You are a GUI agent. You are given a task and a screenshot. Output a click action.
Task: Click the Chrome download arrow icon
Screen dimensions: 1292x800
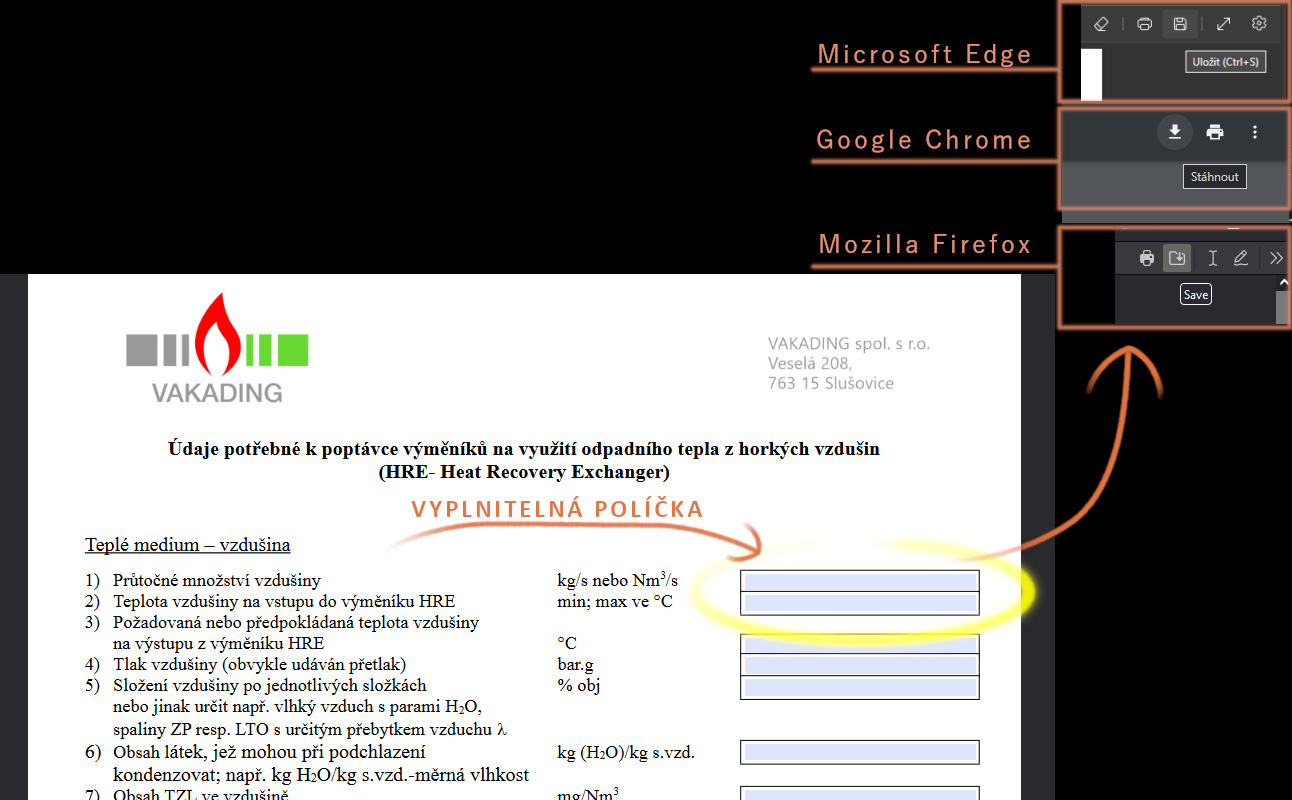1175,132
